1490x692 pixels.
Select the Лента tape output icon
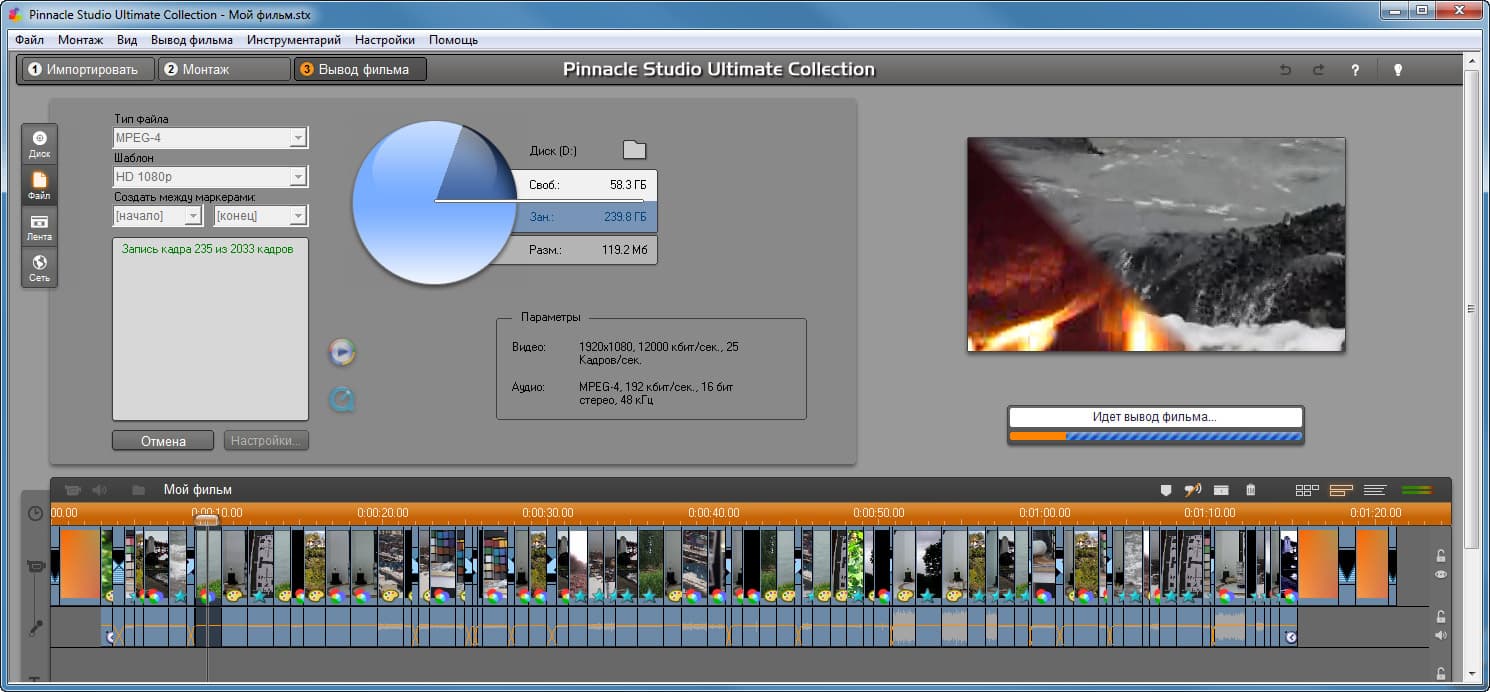click(x=39, y=227)
